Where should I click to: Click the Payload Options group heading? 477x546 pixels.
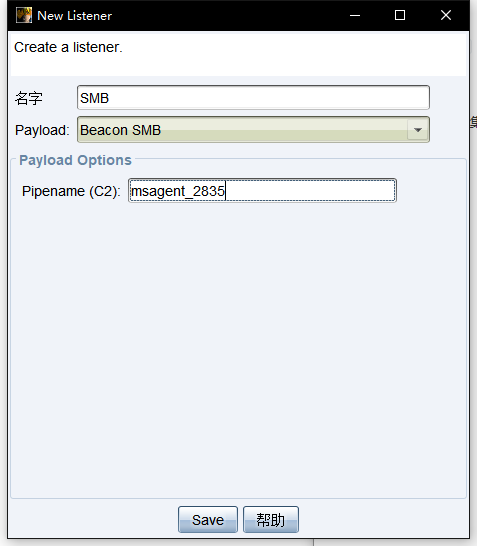tap(76, 160)
